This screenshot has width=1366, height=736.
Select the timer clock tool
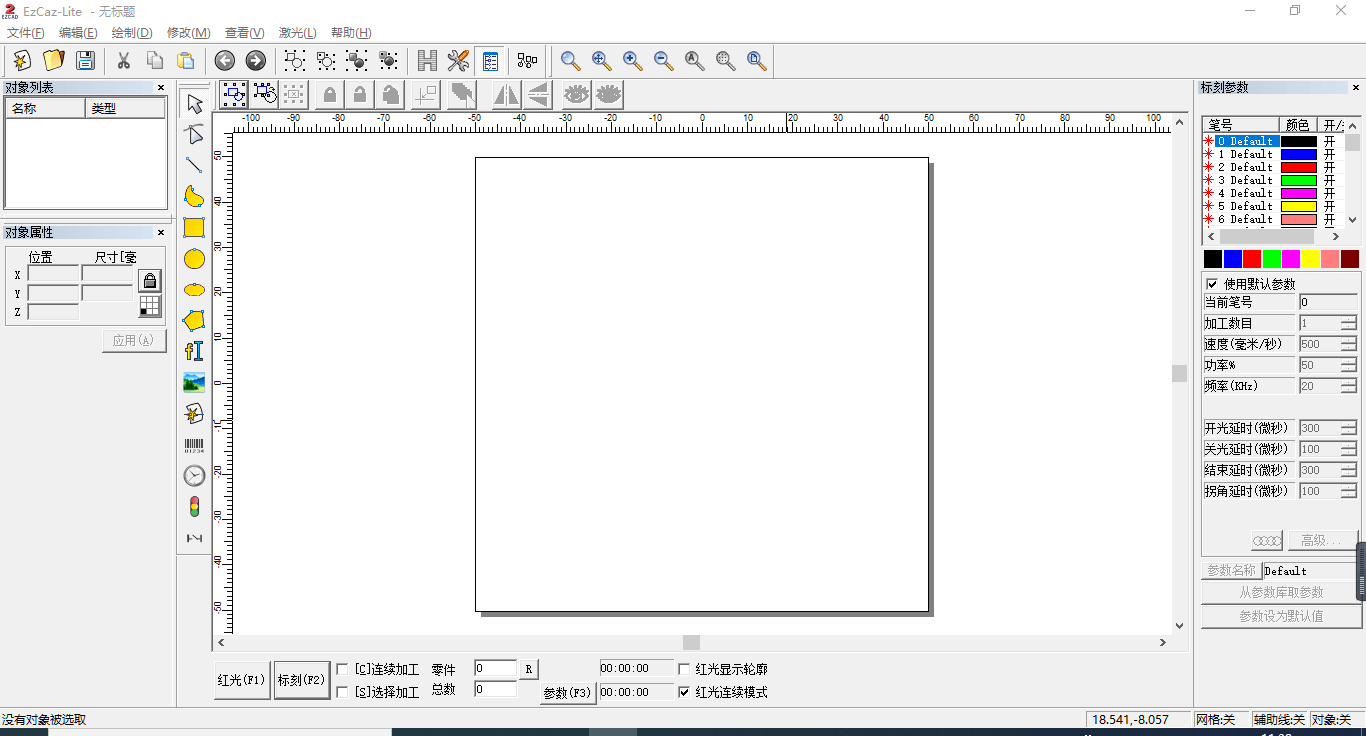[194, 476]
